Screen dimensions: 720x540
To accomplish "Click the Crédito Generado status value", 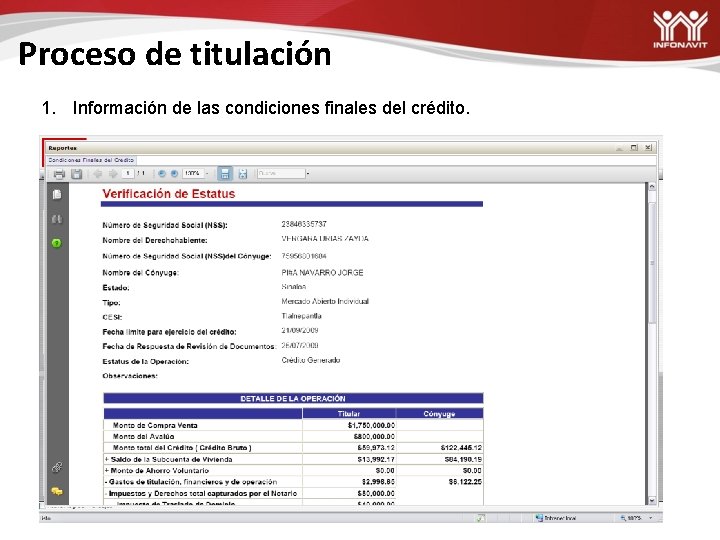I will [x=311, y=360].
